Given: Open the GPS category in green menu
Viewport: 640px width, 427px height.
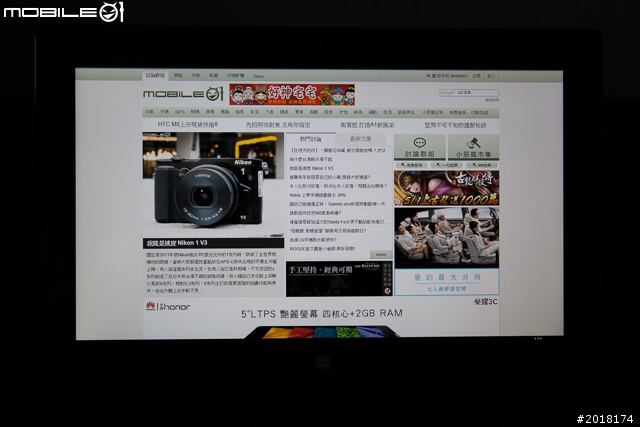Looking at the screenshot, I should 180,112.
